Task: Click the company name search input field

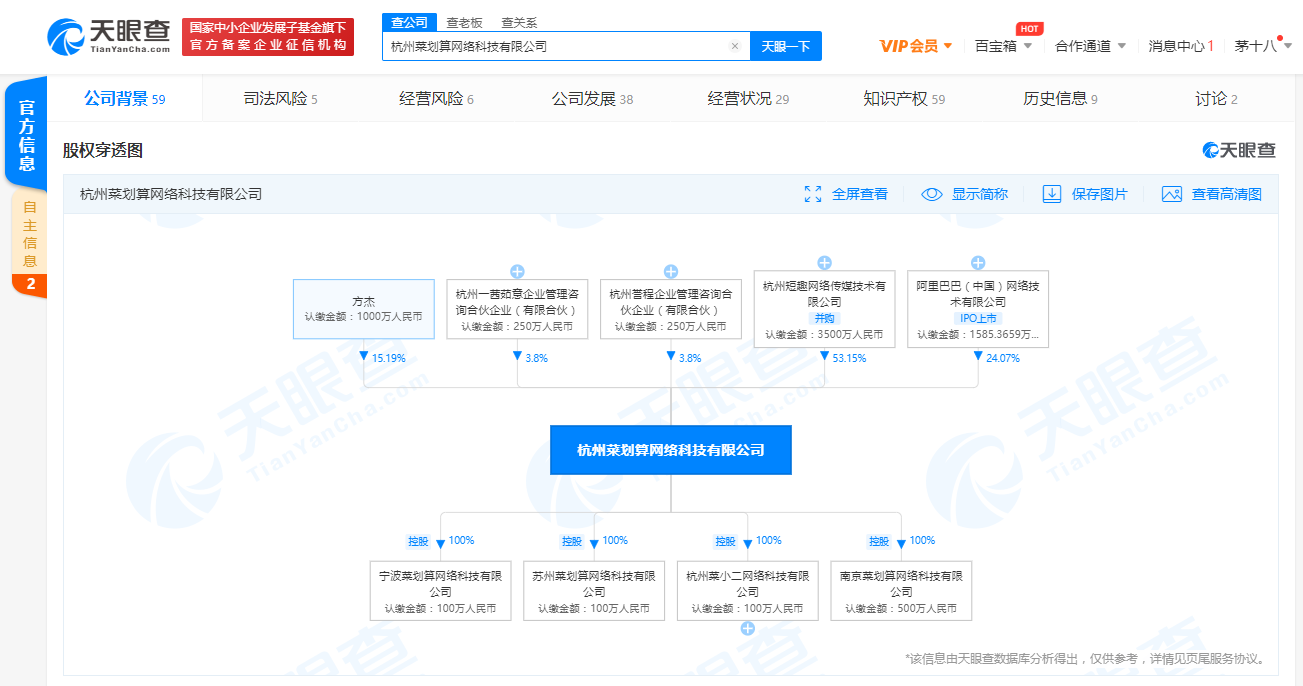Action: coord(555,46)
